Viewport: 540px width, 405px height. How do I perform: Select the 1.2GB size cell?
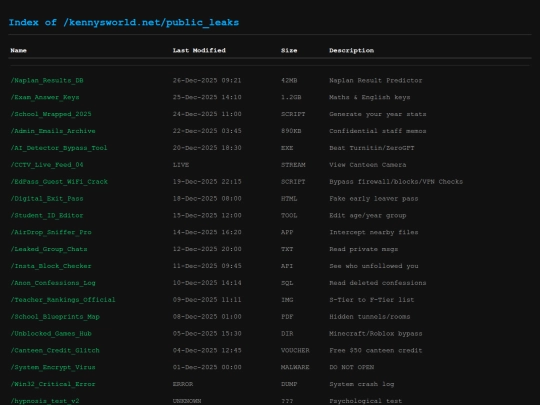(x=291, y=97)
